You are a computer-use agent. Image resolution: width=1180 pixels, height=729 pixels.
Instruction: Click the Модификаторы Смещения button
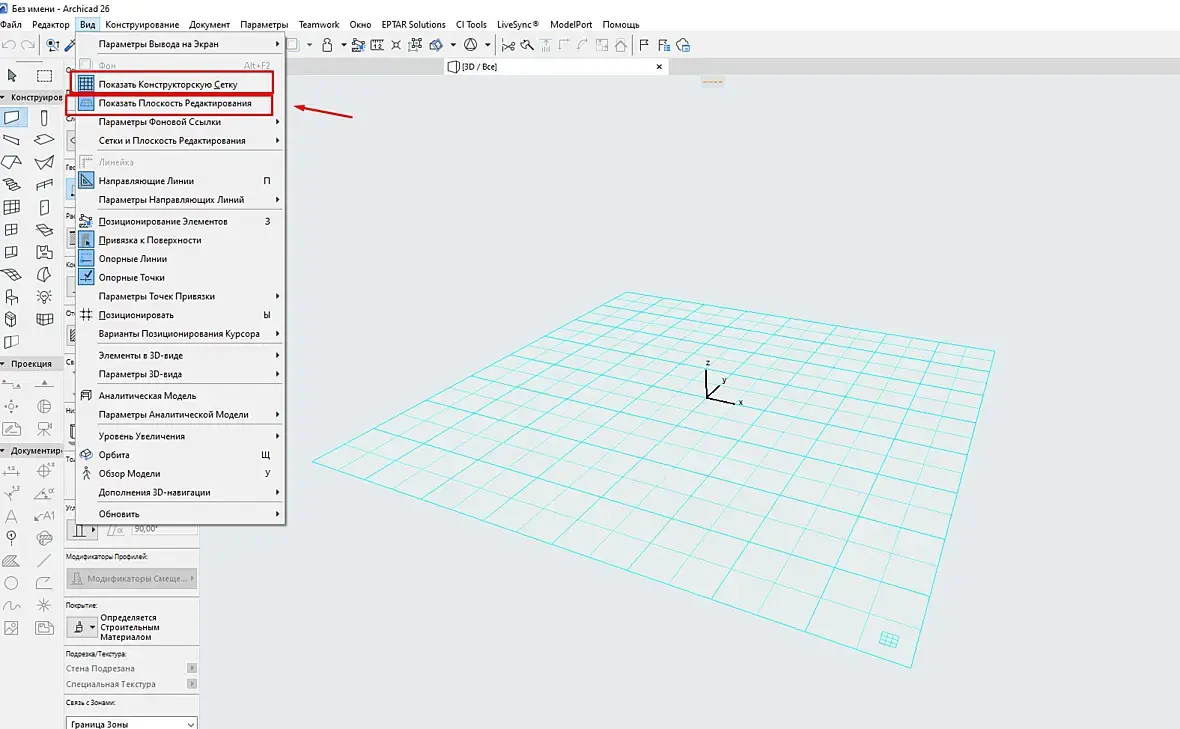[131, 578]
